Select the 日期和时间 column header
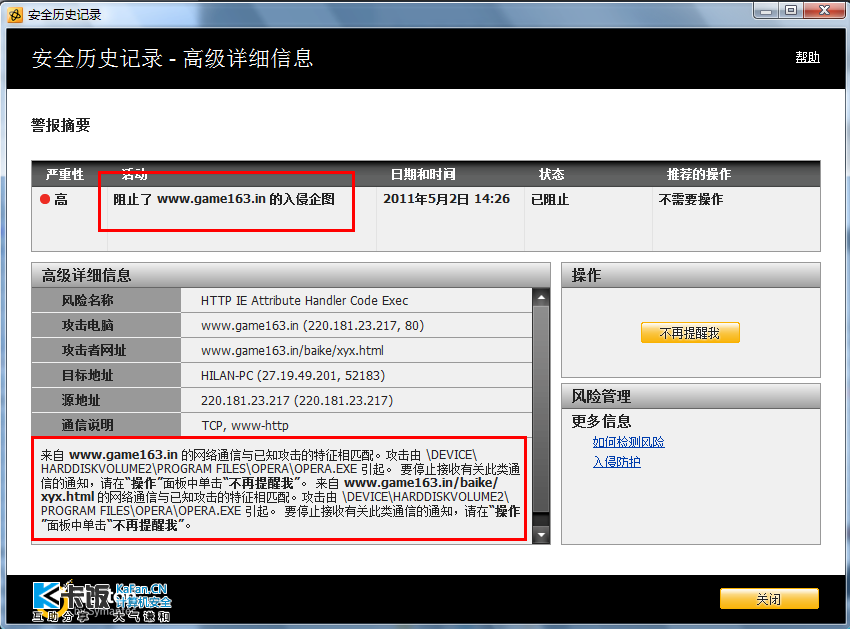This screenshot has width=850, height=629. (x=423, y=174)
